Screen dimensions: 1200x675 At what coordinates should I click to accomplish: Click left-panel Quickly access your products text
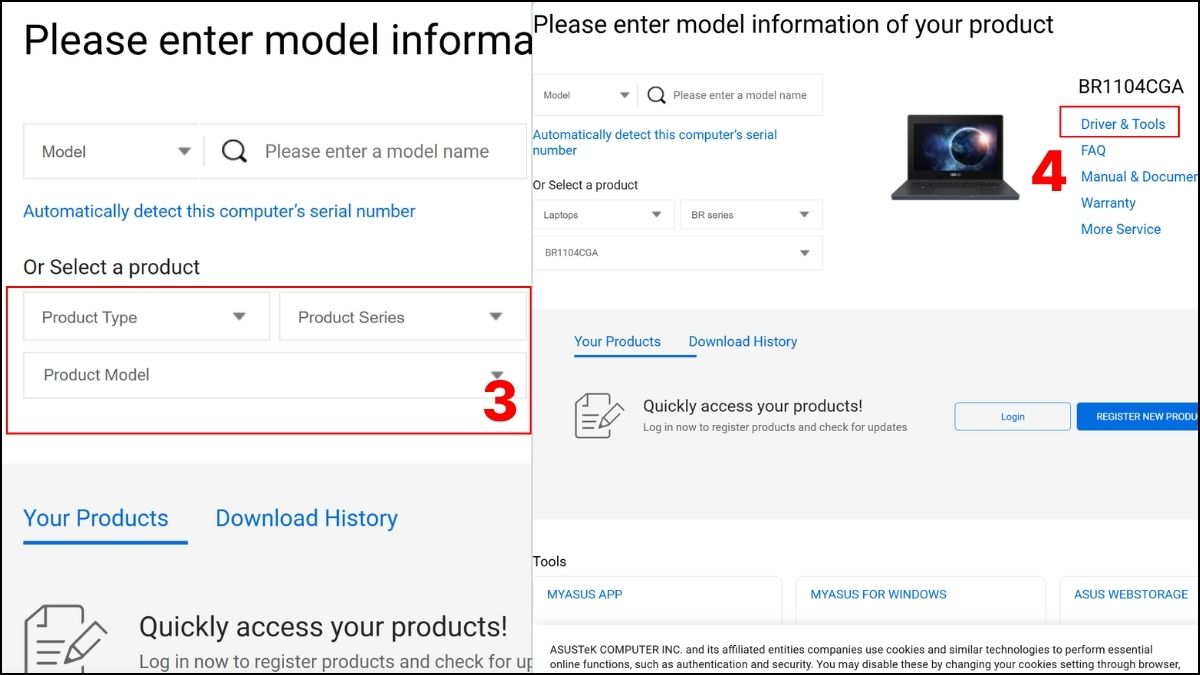(x=323, y=627)
